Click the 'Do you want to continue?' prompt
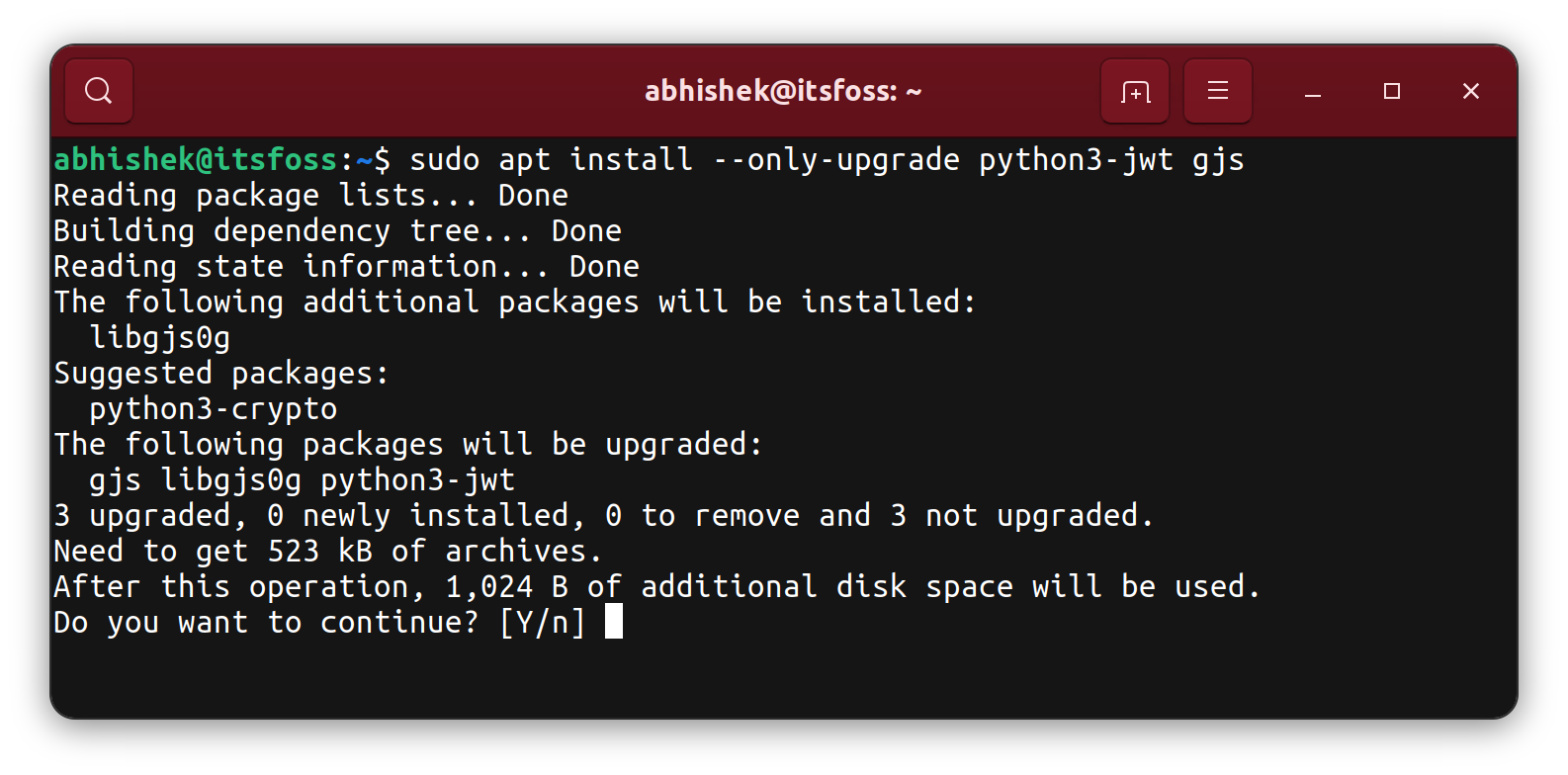 click(266, 623)
